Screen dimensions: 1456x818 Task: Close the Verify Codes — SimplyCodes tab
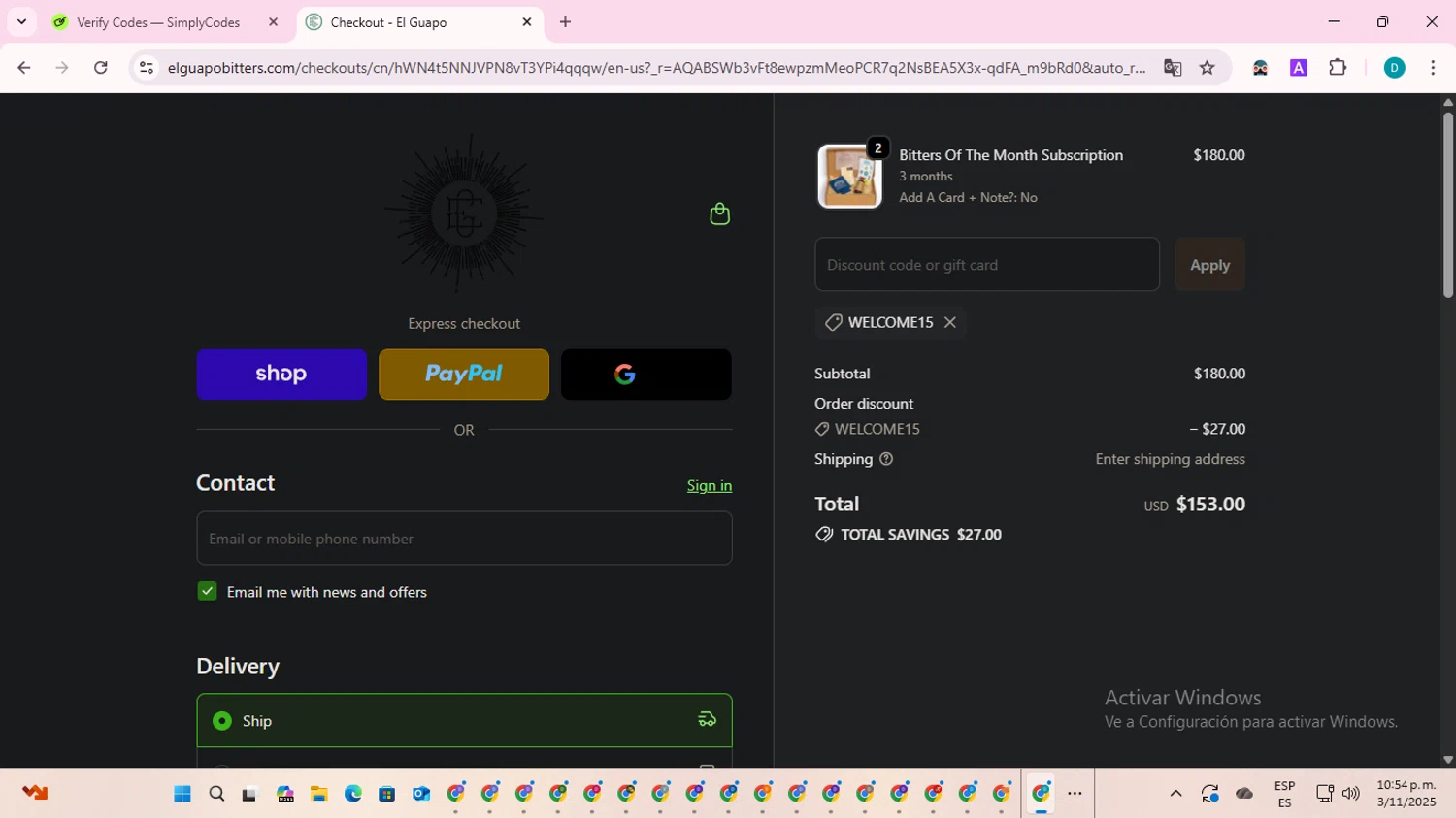click(273, 21)
